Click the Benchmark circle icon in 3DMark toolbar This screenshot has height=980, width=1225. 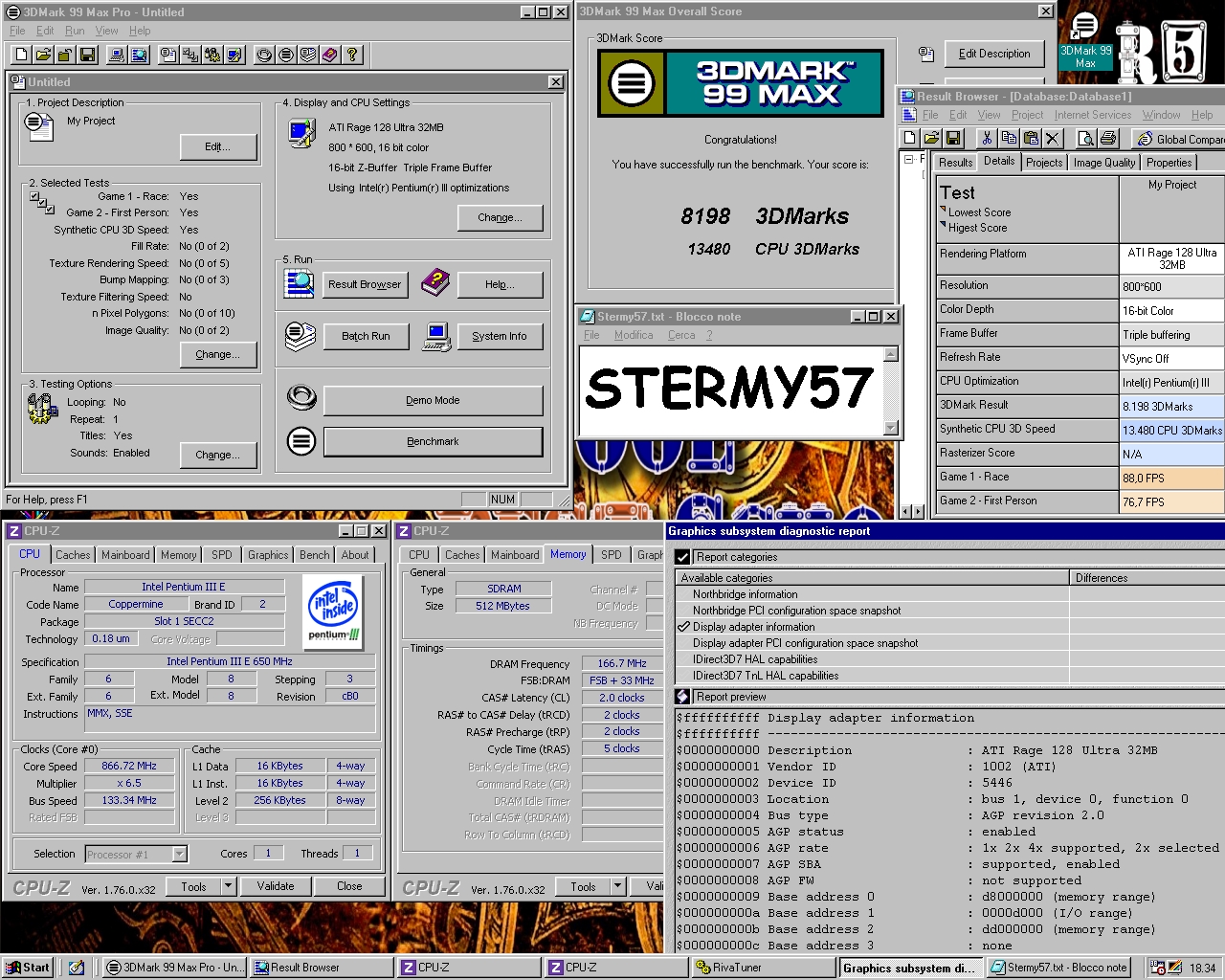click(286, 55)
